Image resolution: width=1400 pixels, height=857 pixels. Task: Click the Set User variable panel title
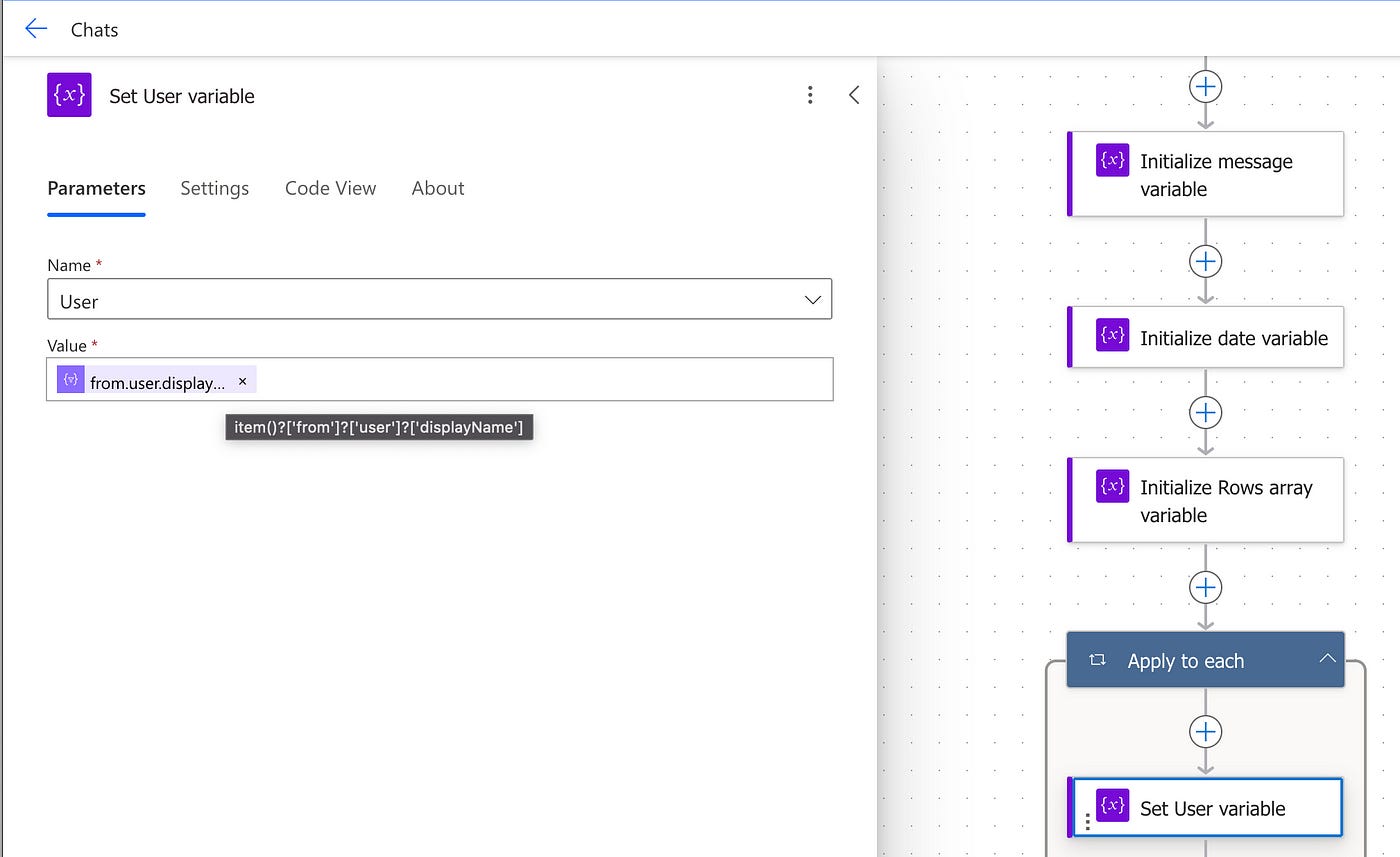(x=182, y=96)
